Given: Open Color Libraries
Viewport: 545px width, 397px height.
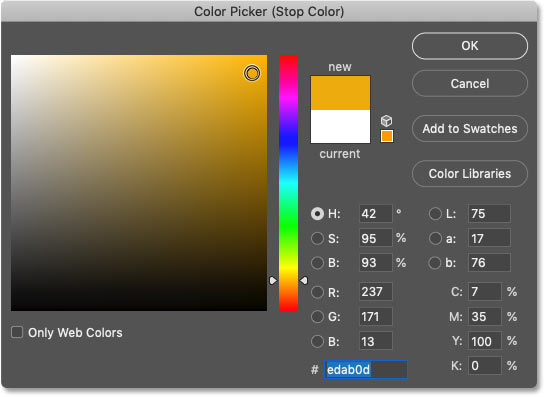Looking at the screenshot, I should [x=470, y=173].
